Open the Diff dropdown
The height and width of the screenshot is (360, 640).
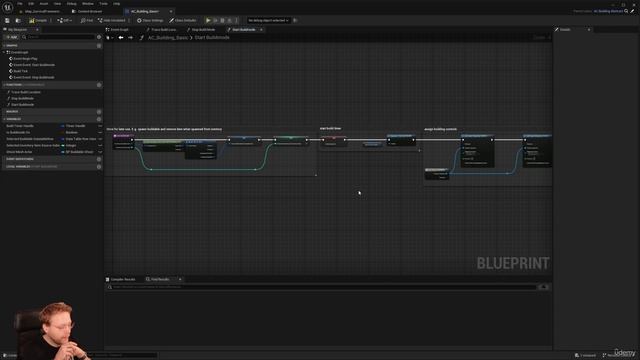click(x=64, y=20)
